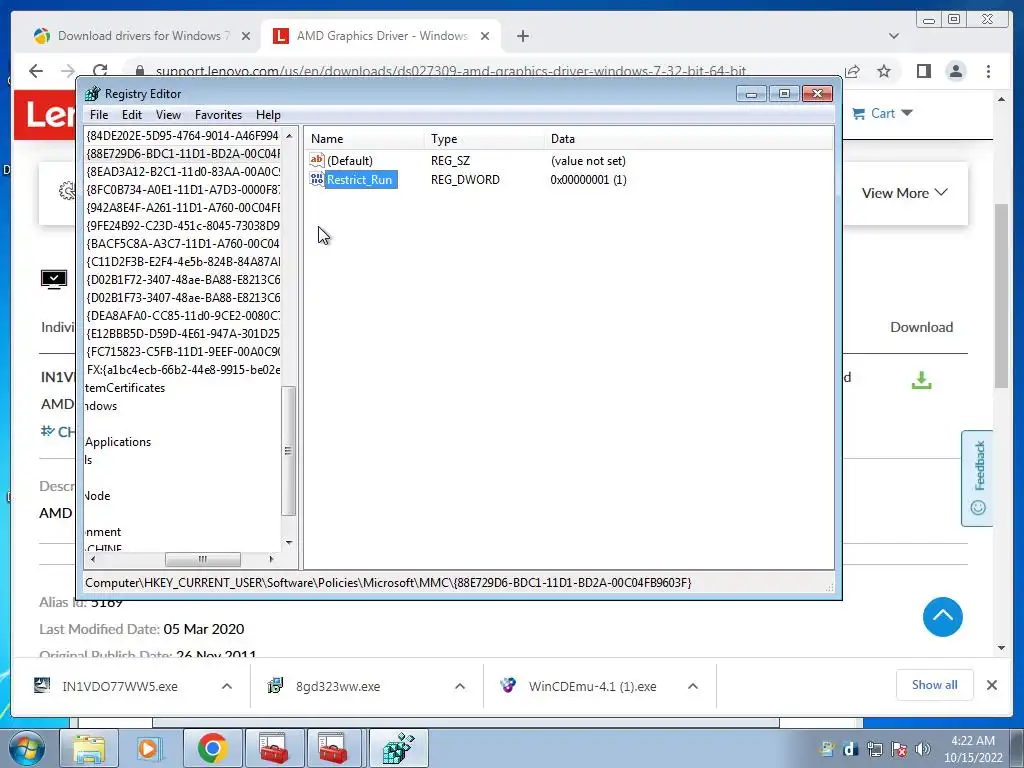Screen dimensions: 1024x768
Task: Select key {9FE24B92-C23D-451c-8045-73038D9
Action: (x=182, y=225)
